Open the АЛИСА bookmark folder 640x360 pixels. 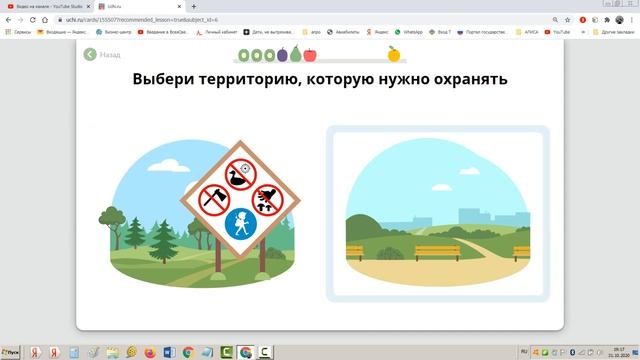527,32
